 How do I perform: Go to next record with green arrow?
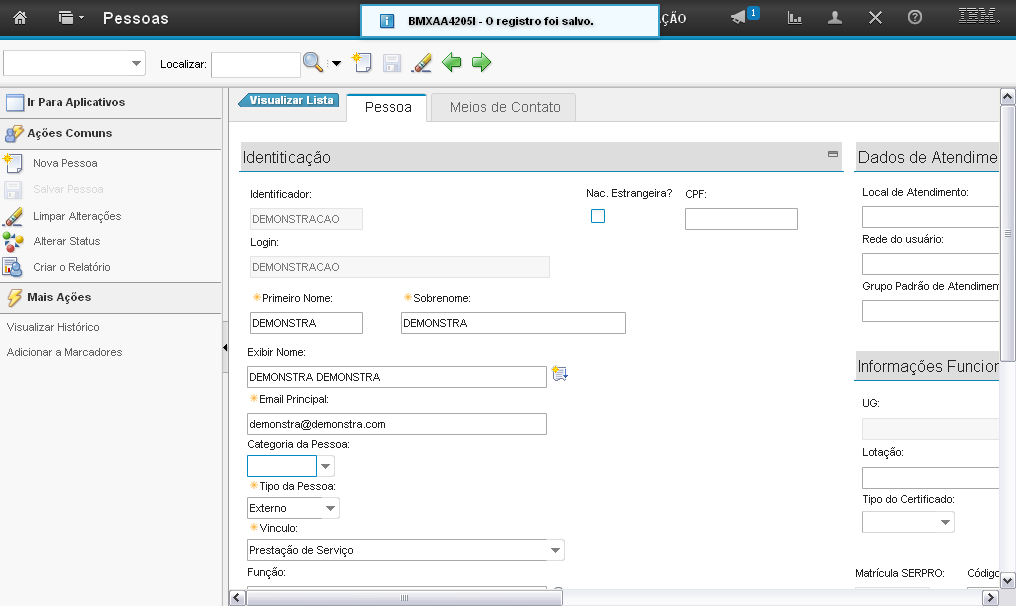[482, 63]
